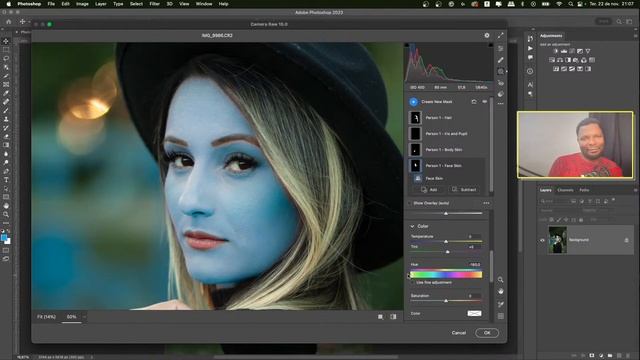Click the Fit (14%) zoom button
Image resolution: width=640 pixels, height=360 pixels.
coord(47,317)
